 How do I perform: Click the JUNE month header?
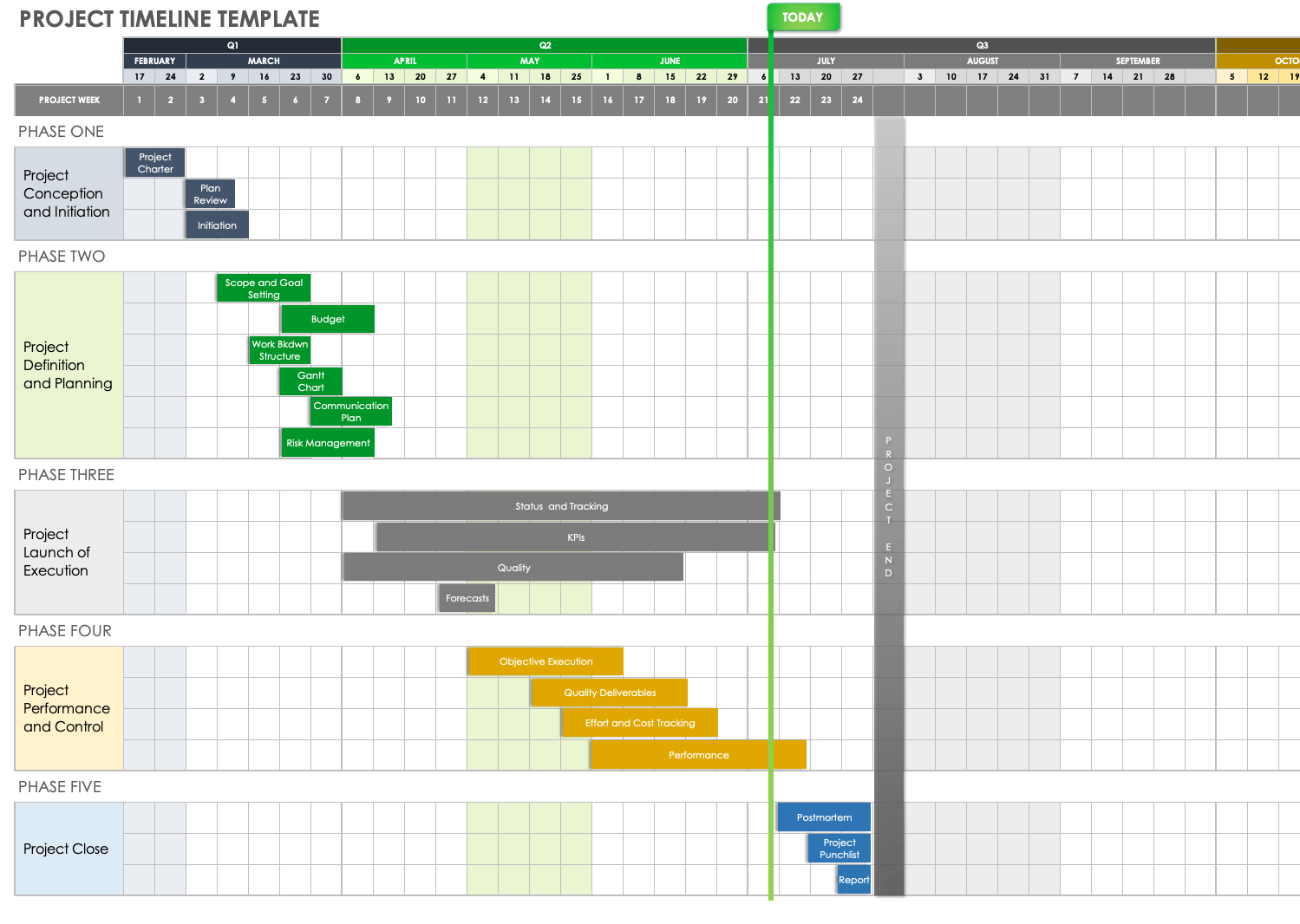click(x=670, y=61)
